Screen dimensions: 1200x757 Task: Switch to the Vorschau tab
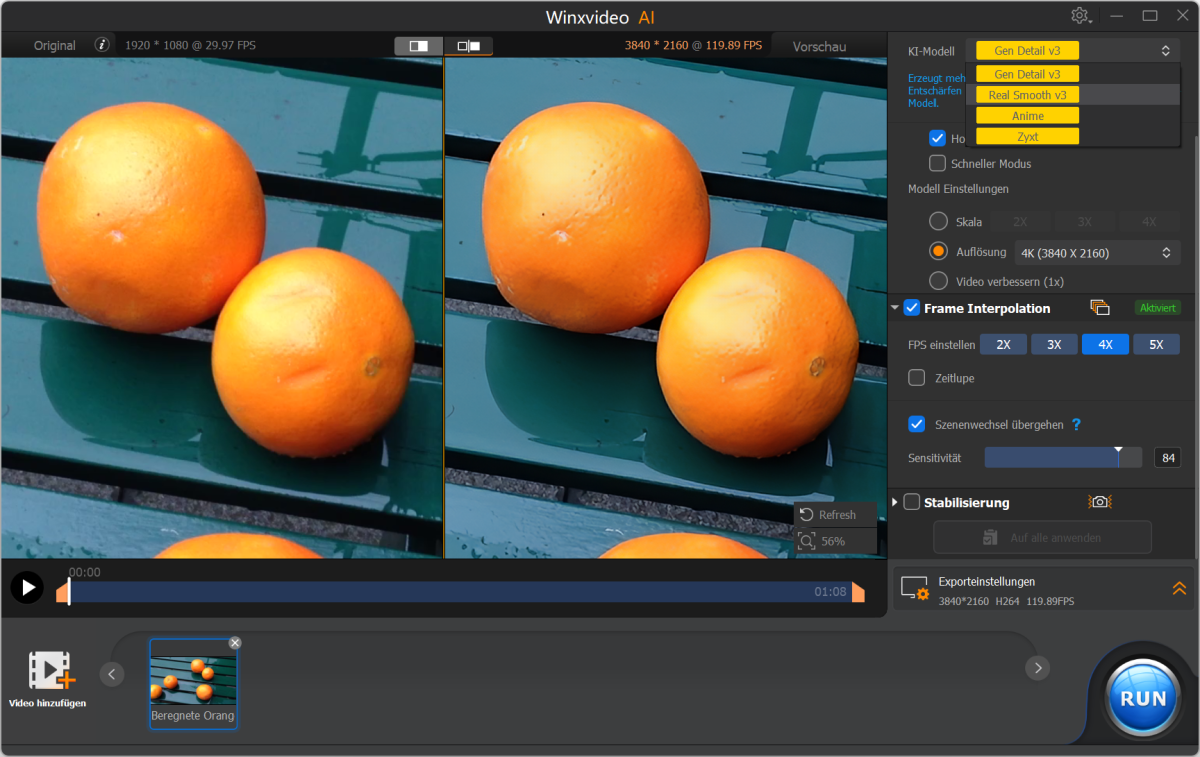[819, 45]
